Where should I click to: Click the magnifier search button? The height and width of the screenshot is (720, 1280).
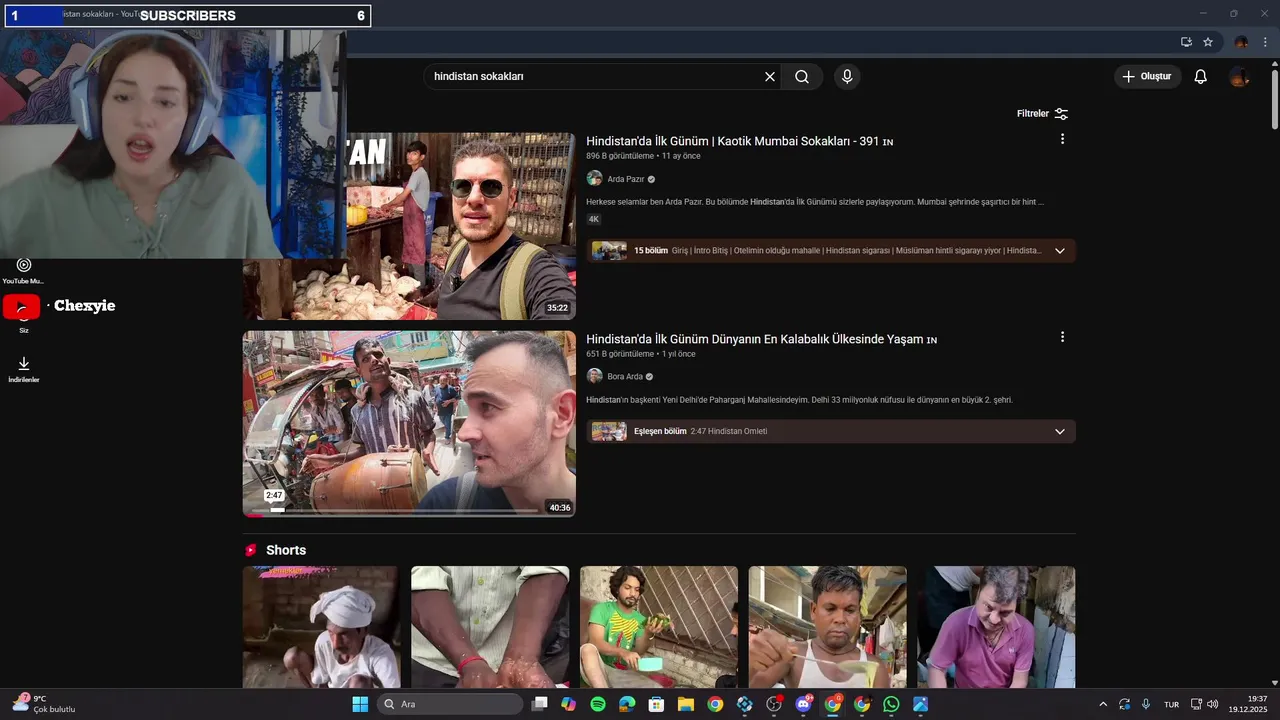point(802,77)
